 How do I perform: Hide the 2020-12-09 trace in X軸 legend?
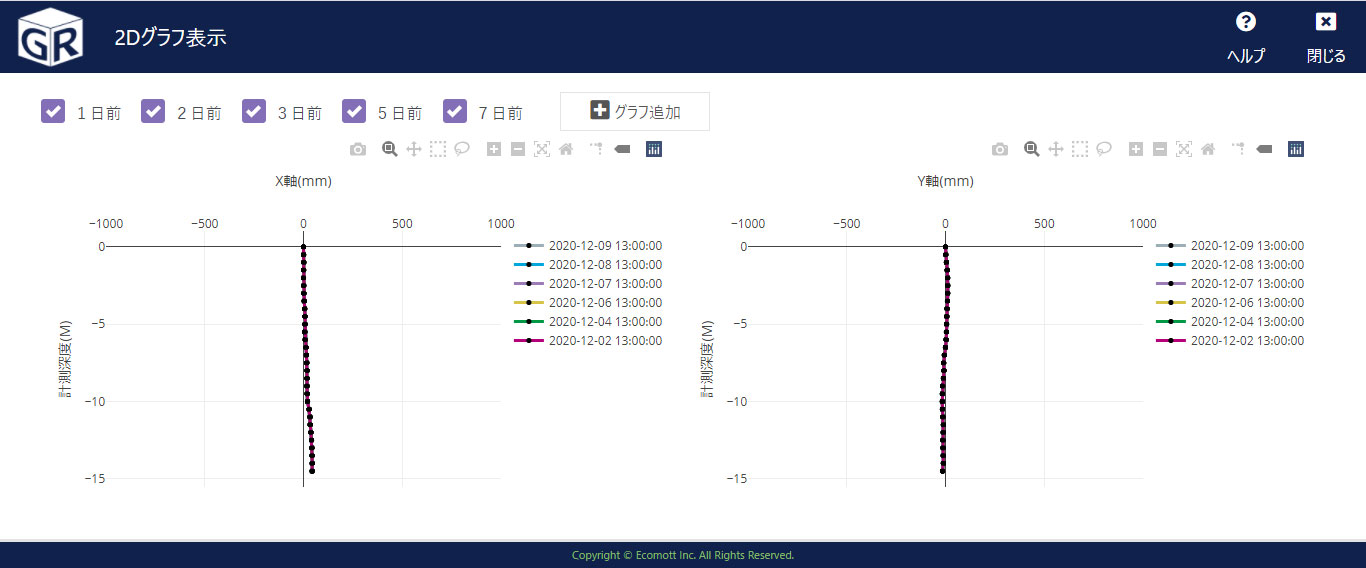click(x=588, y=246)
